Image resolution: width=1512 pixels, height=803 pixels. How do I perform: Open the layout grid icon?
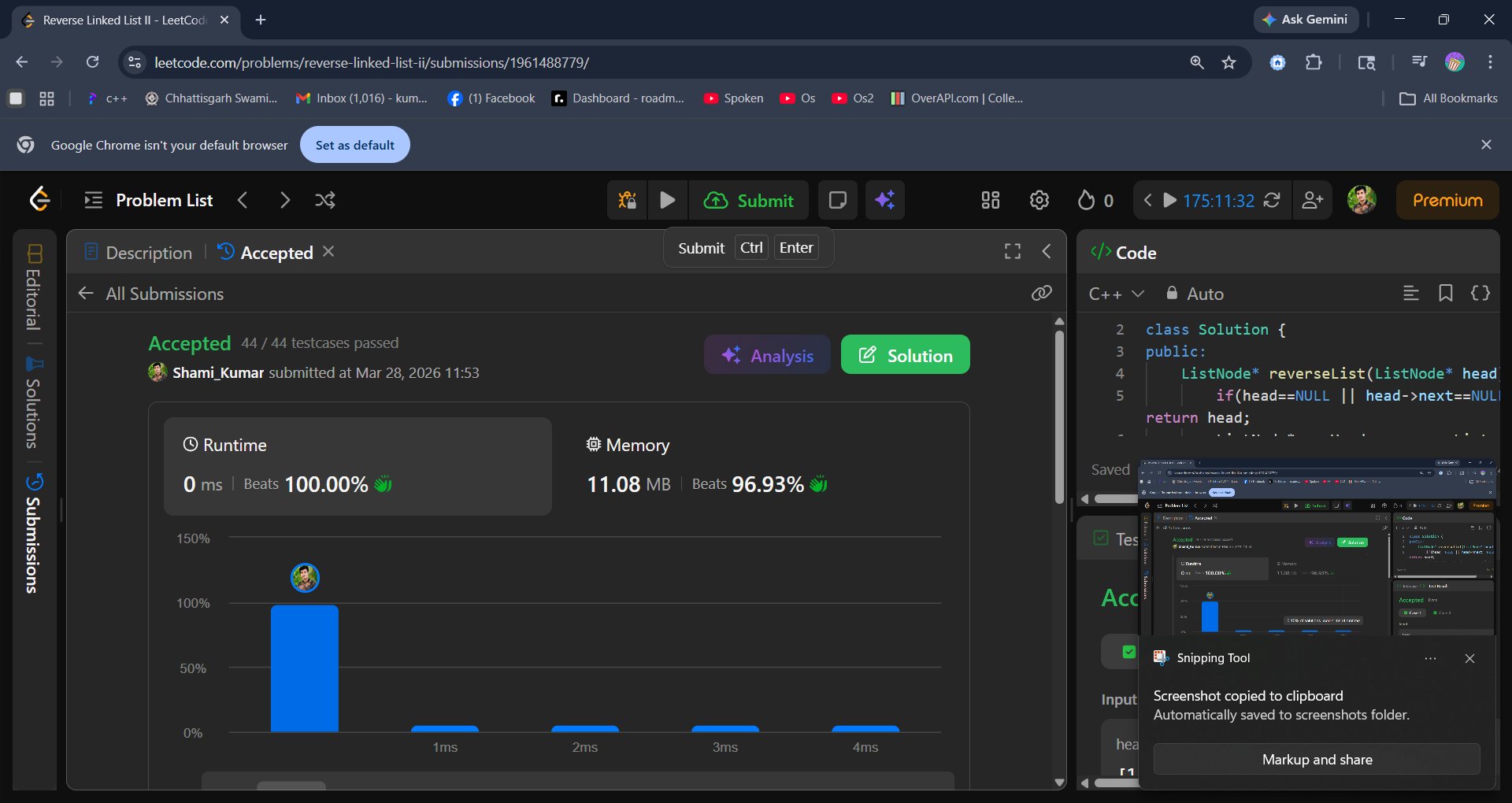[x=990, y=200]
